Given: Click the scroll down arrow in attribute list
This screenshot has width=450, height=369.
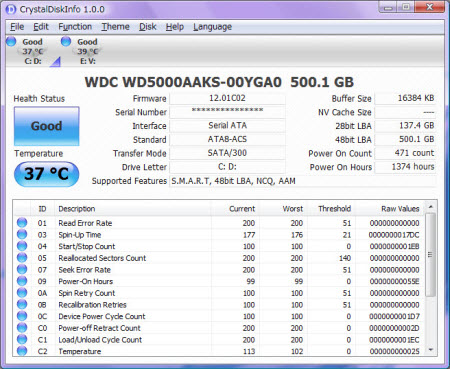Looking at the screenshot, I should tap(431, 350).
